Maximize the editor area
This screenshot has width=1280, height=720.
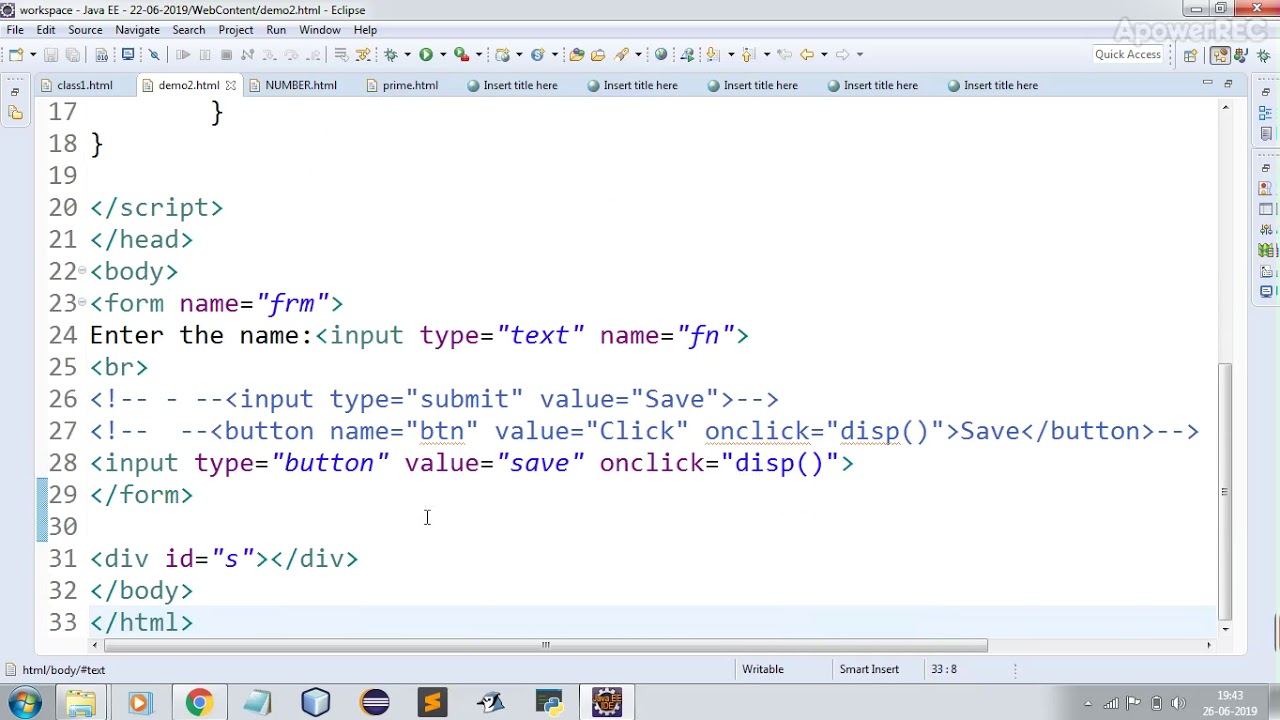(1228, 84)
